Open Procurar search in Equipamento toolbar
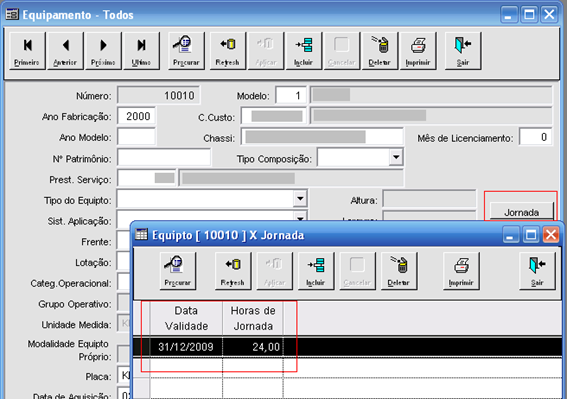Viewport: 567px width, 399px height. pyautogui.click(x=186, y=51)
